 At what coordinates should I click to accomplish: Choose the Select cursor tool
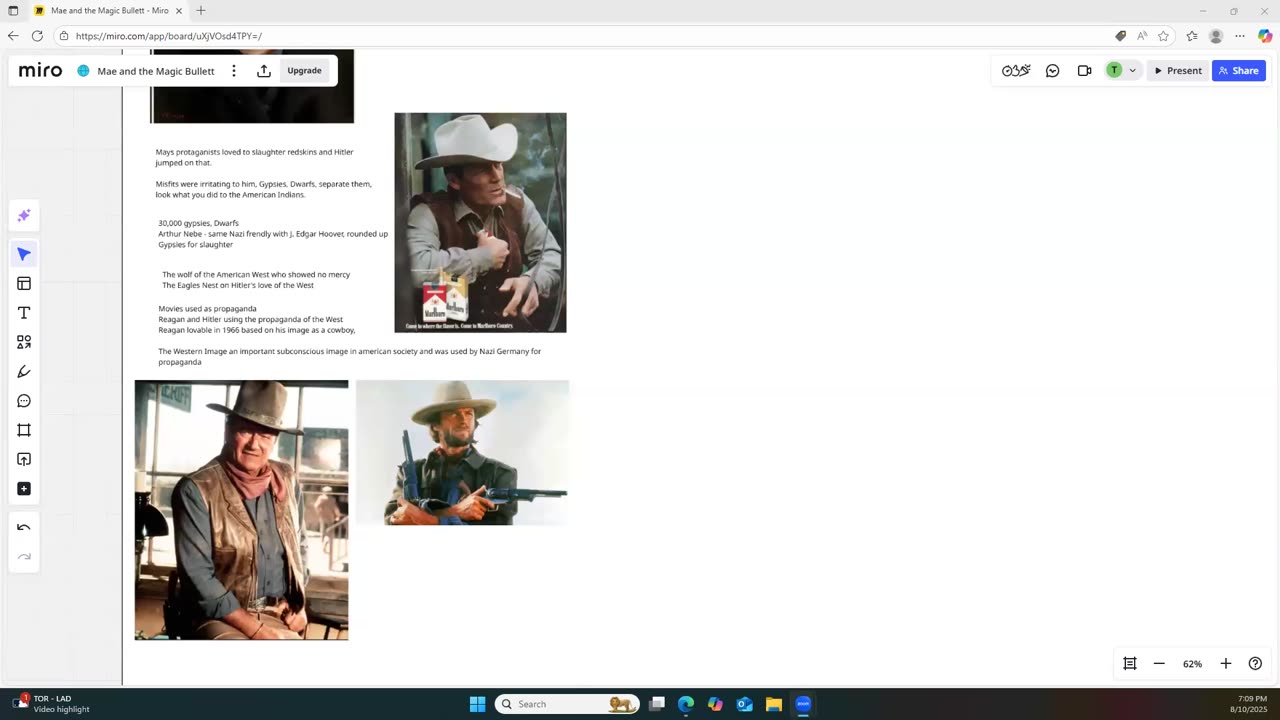click(x=24, y=254)
